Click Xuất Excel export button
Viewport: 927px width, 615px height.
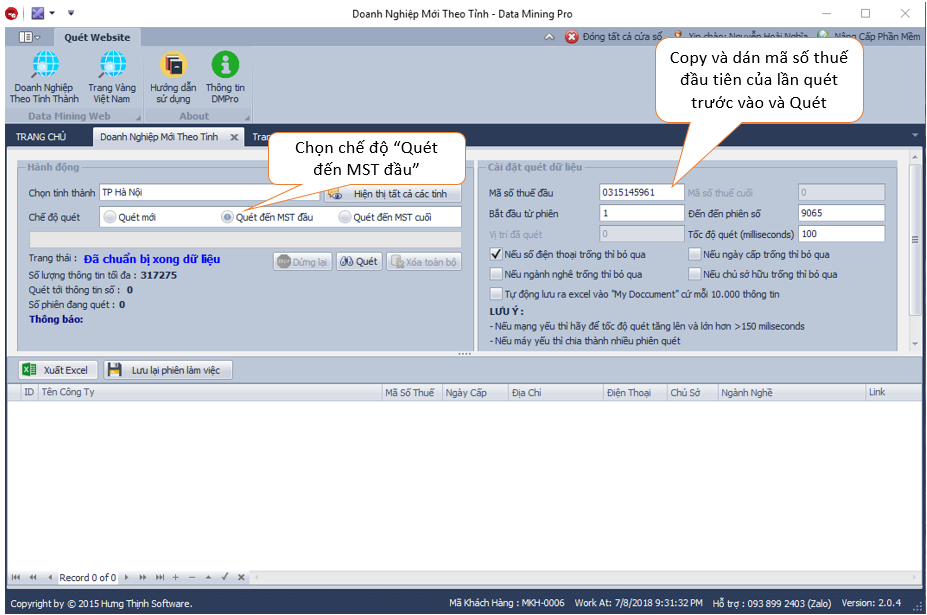tap(55, 370)
